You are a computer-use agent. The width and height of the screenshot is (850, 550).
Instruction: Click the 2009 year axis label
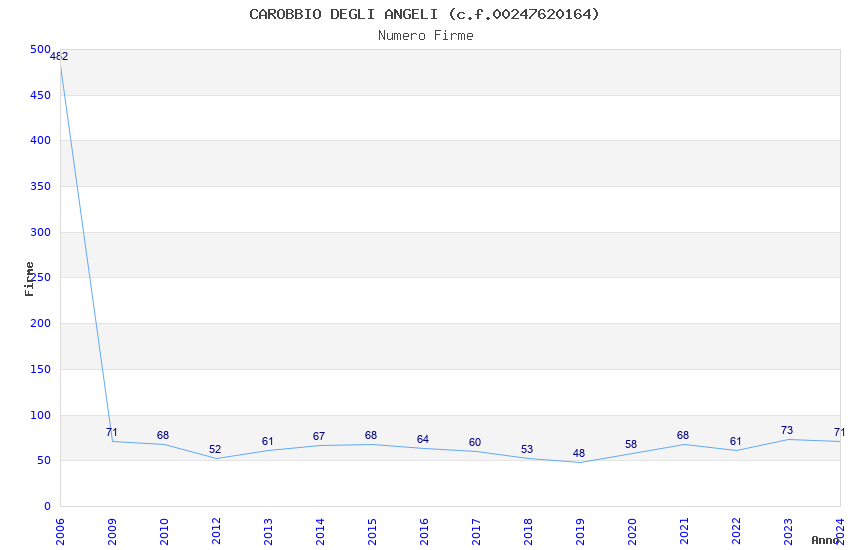(x=112, y=532)
